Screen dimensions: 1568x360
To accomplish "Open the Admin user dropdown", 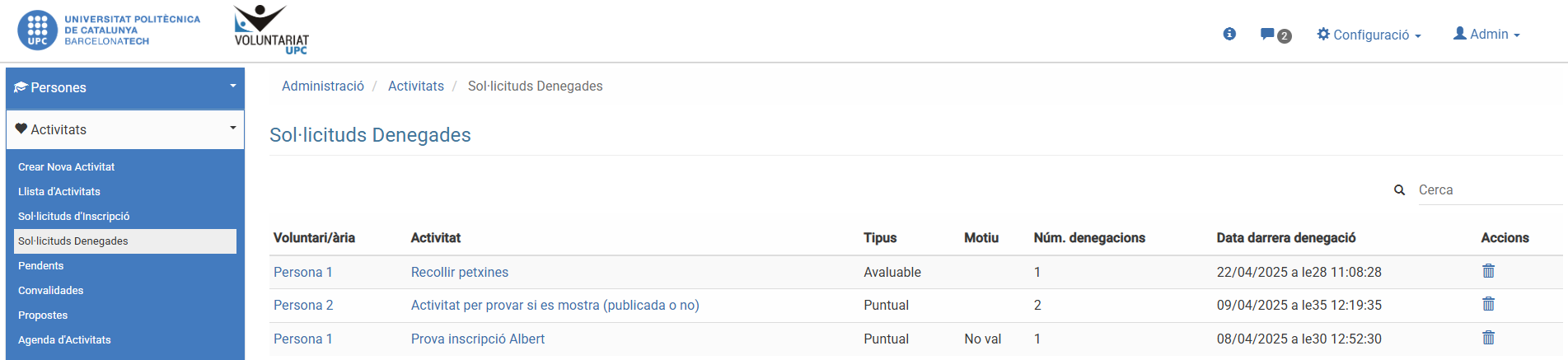I will click(1486, 35).
